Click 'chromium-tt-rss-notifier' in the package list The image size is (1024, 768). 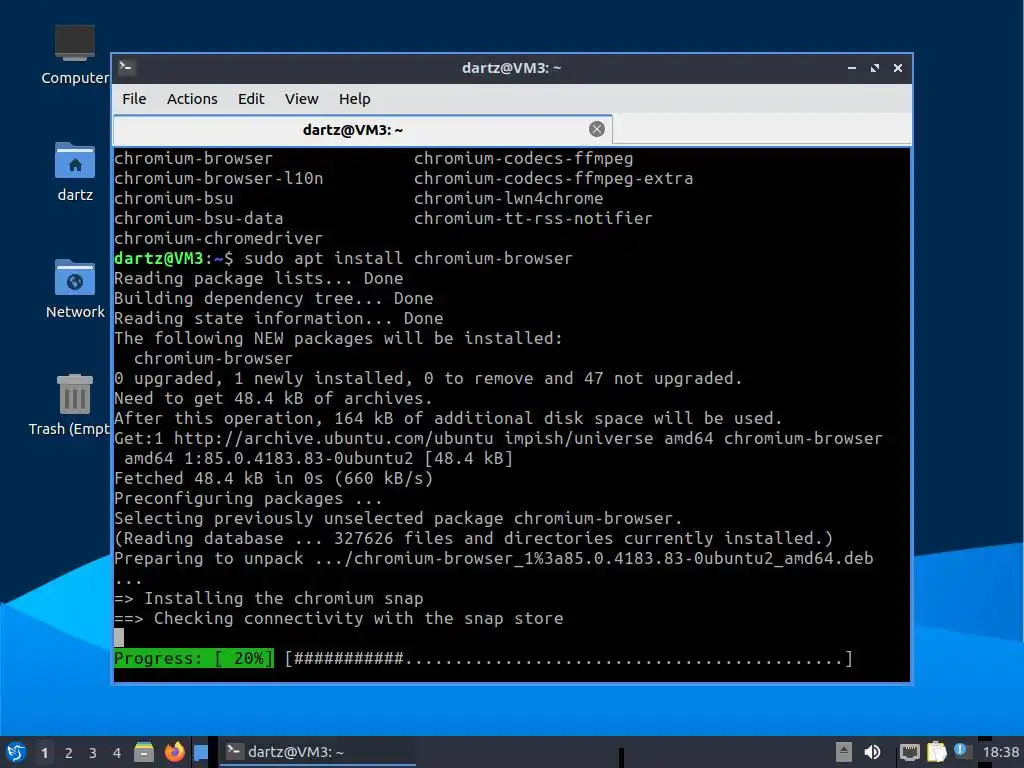[533, 218]
